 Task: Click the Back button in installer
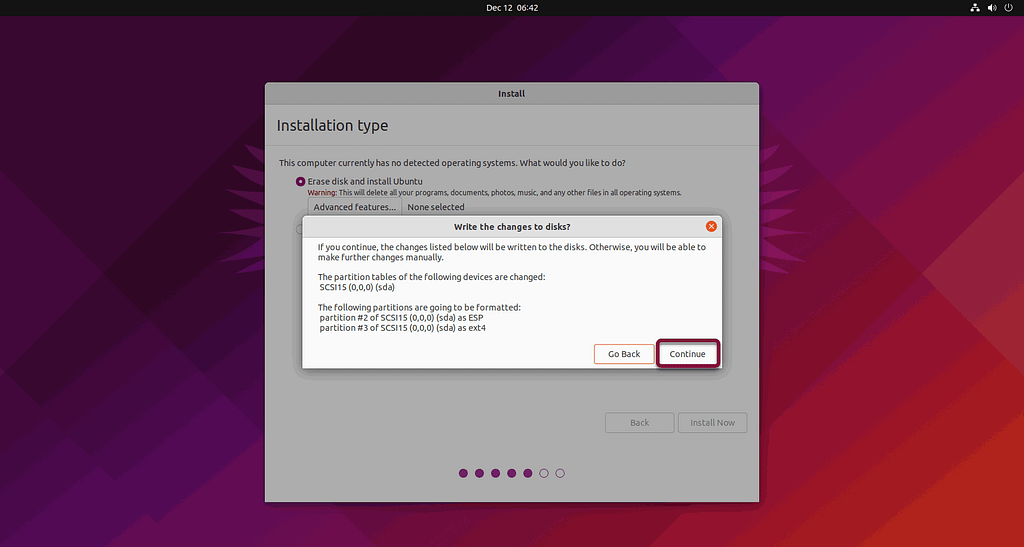click(639, 423)
